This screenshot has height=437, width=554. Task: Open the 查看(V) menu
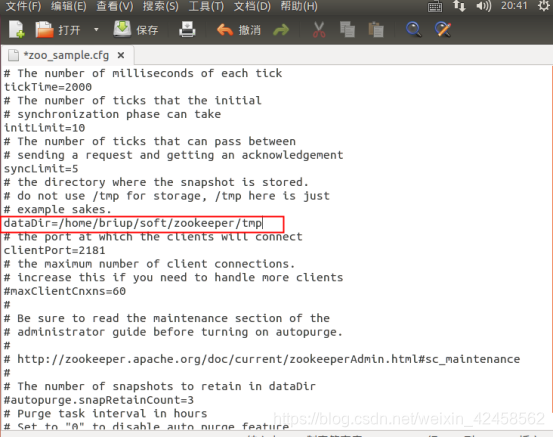point(114,6)
